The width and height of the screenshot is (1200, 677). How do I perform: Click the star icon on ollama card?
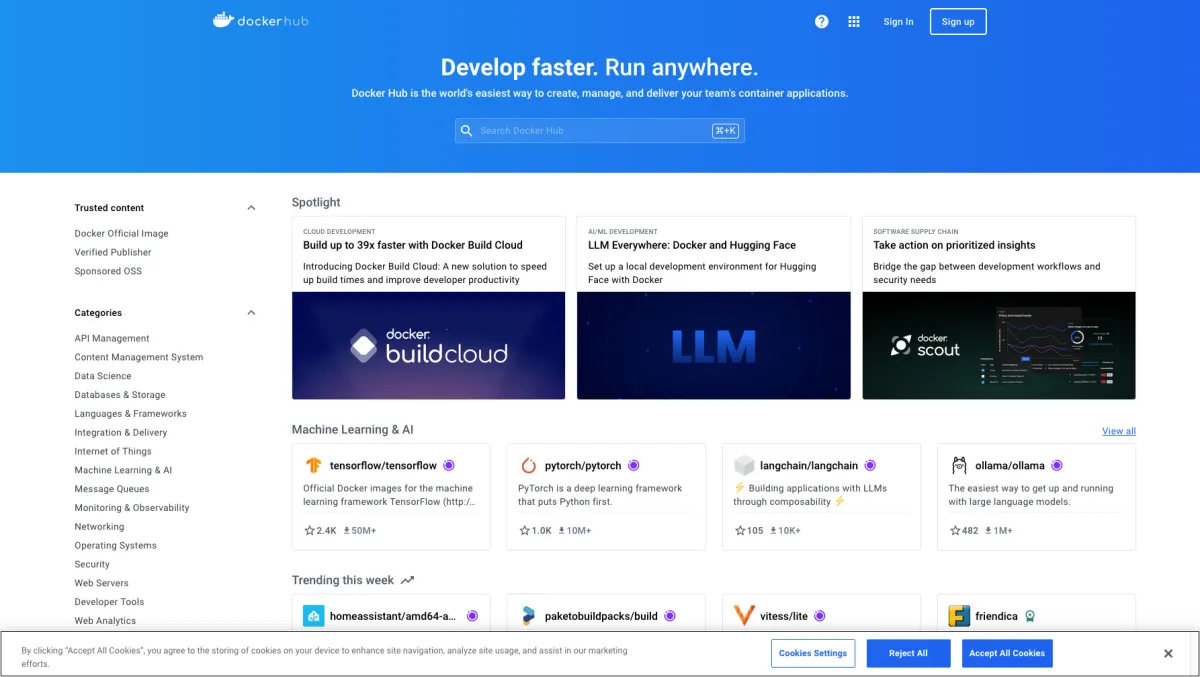pyautogui.click(x=955, y=531)
